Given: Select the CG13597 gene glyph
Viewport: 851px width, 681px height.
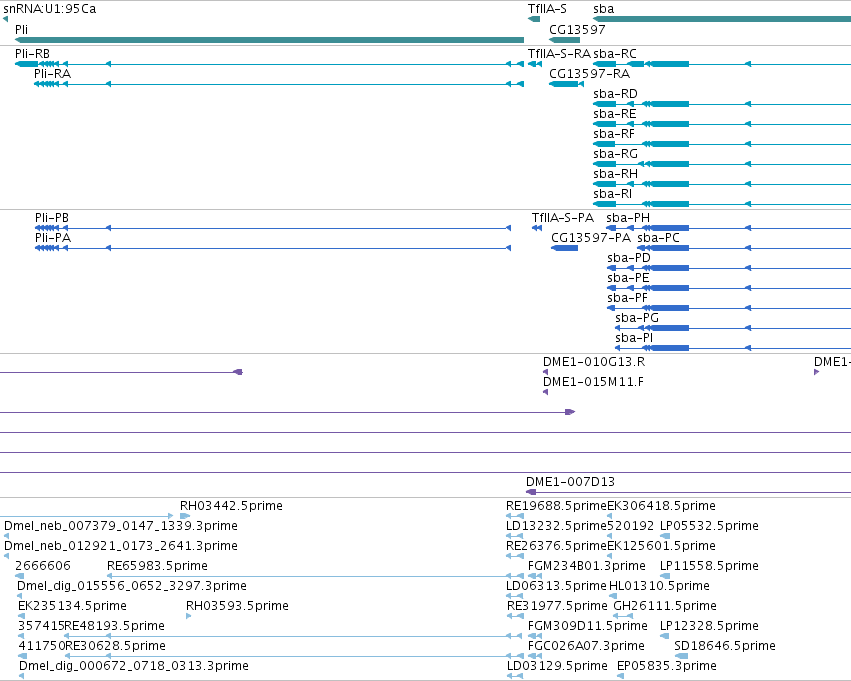Looking at the screenshot, I should tap(564, 40).
